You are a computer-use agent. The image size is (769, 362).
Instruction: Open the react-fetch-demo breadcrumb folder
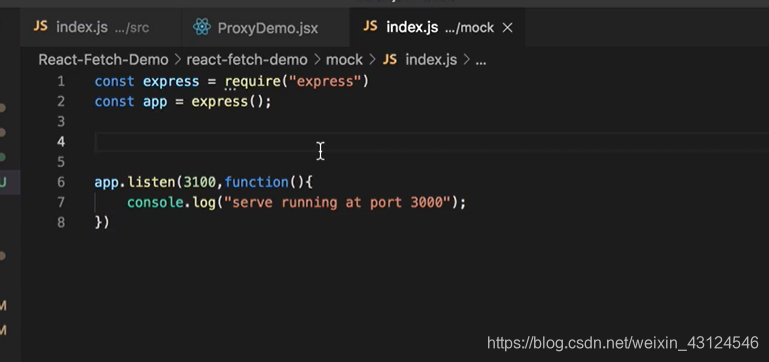247,60
